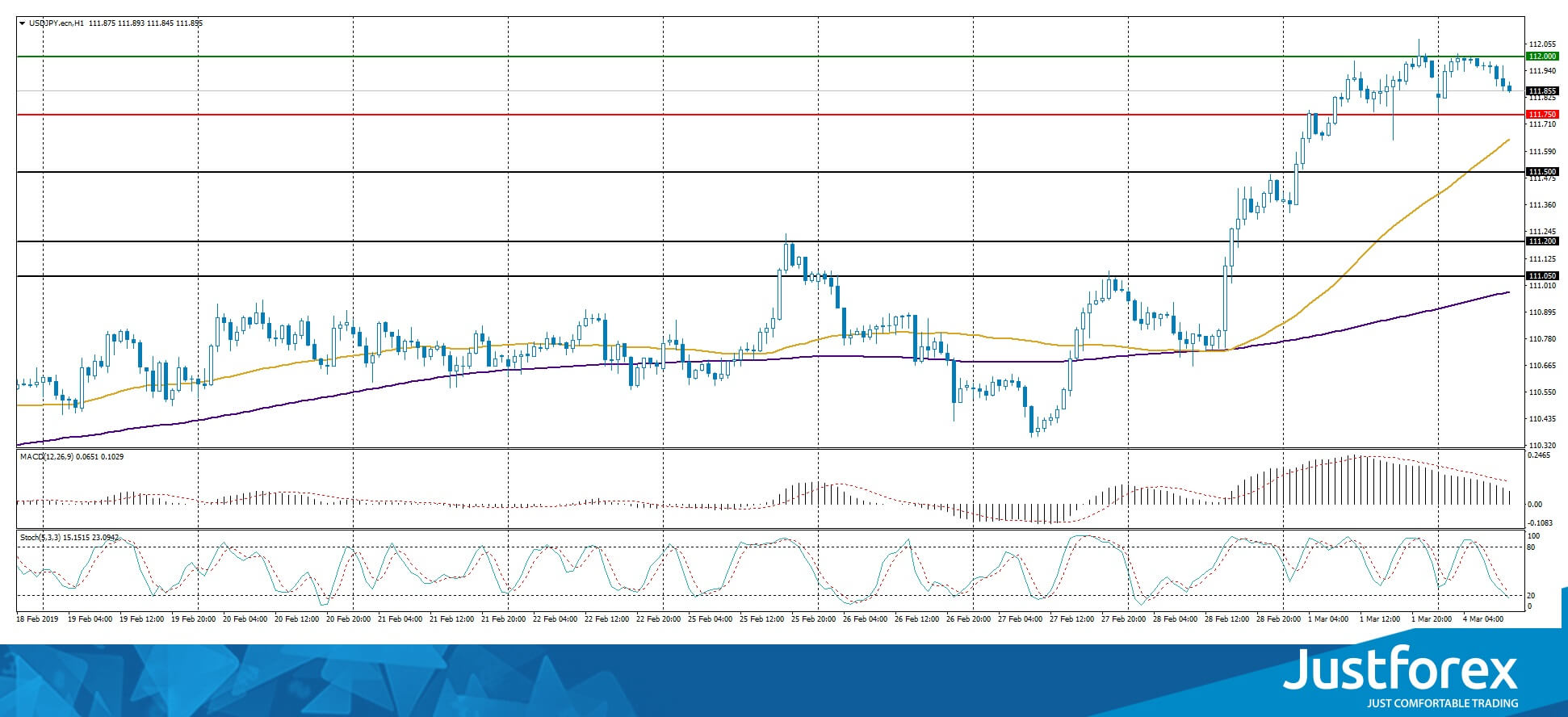Select the red 111.750 price level tag
Image resolution: width=1568 pixels, height=717 pixels.
coord(1542,115)
